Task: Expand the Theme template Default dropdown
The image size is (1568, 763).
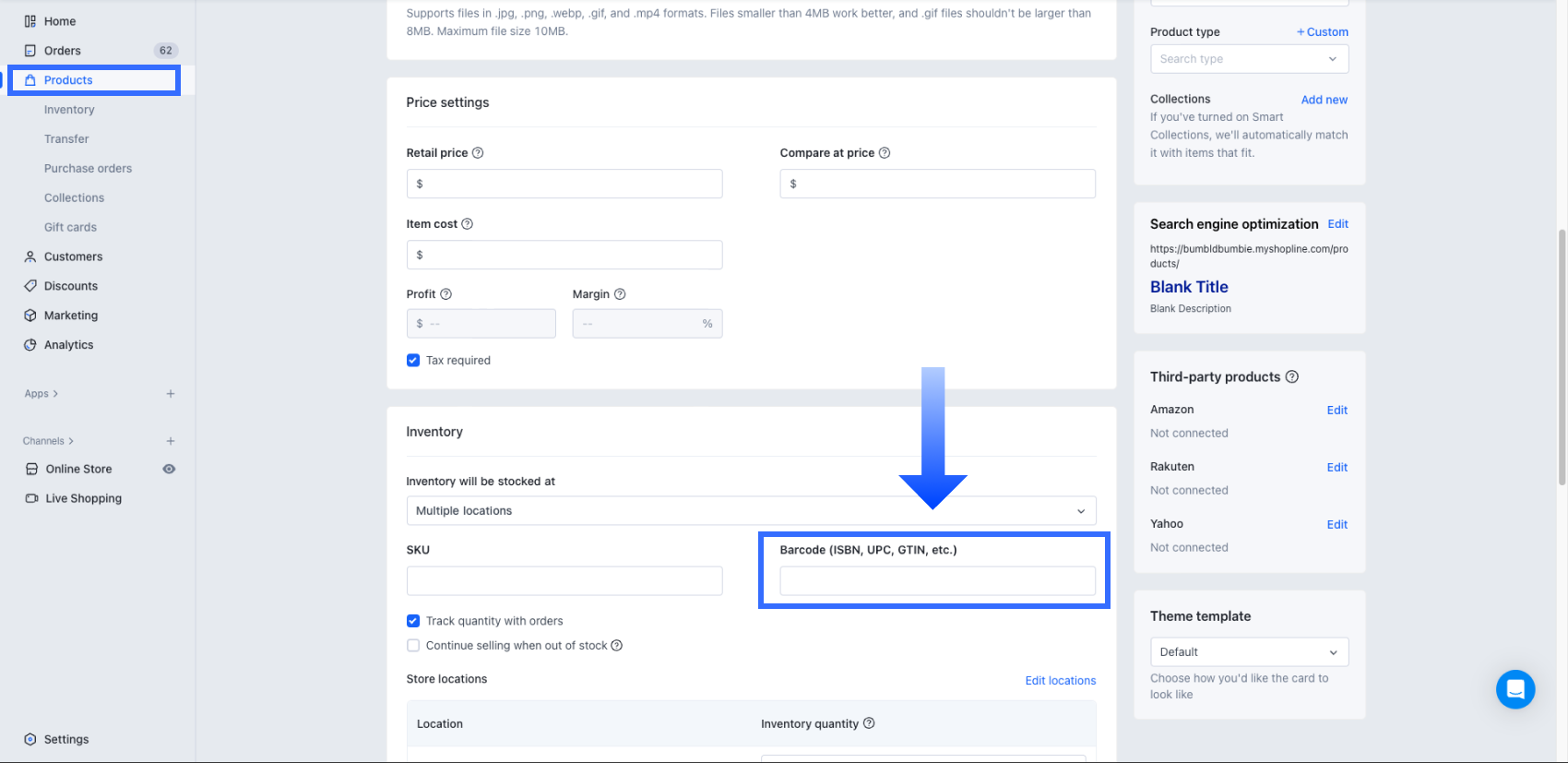Action: tap(1249, 652)
